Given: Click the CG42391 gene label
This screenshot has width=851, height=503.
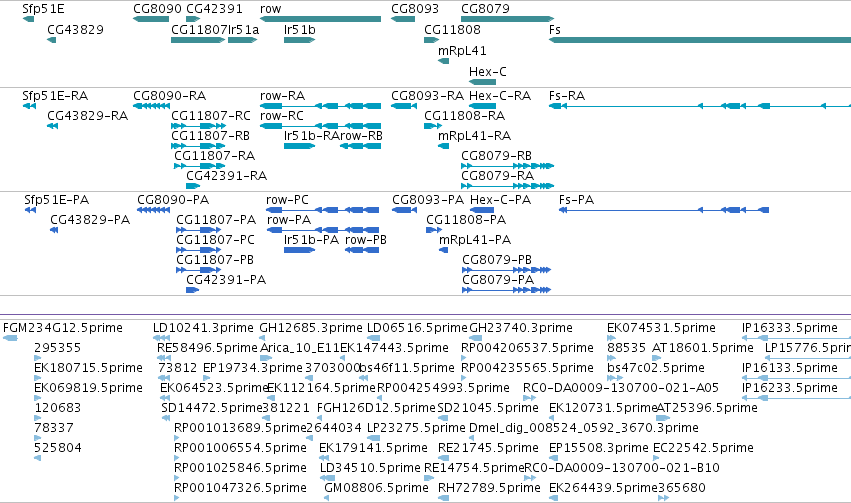Looking at the screenshot, I should (214, 9).
